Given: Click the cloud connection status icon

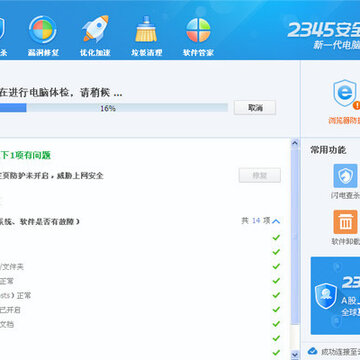Looking at the screenshot, I should coord(312,351).
